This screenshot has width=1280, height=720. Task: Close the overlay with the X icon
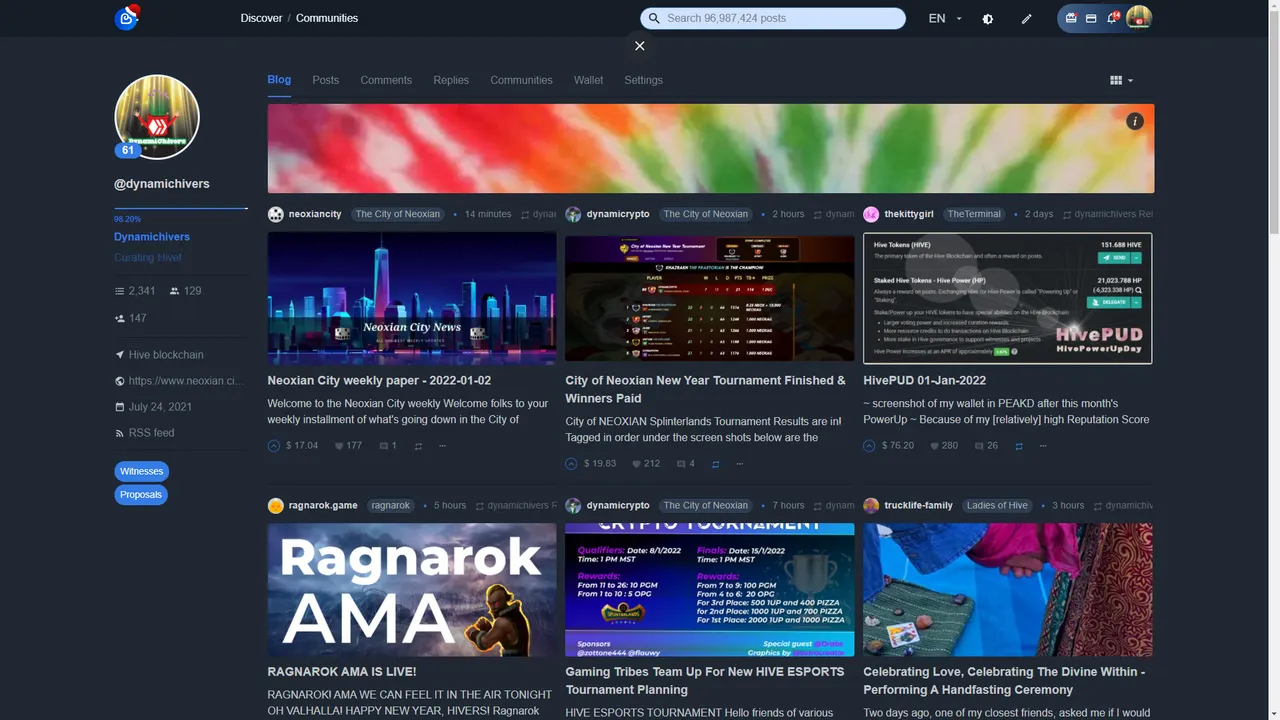coord(640,46)
